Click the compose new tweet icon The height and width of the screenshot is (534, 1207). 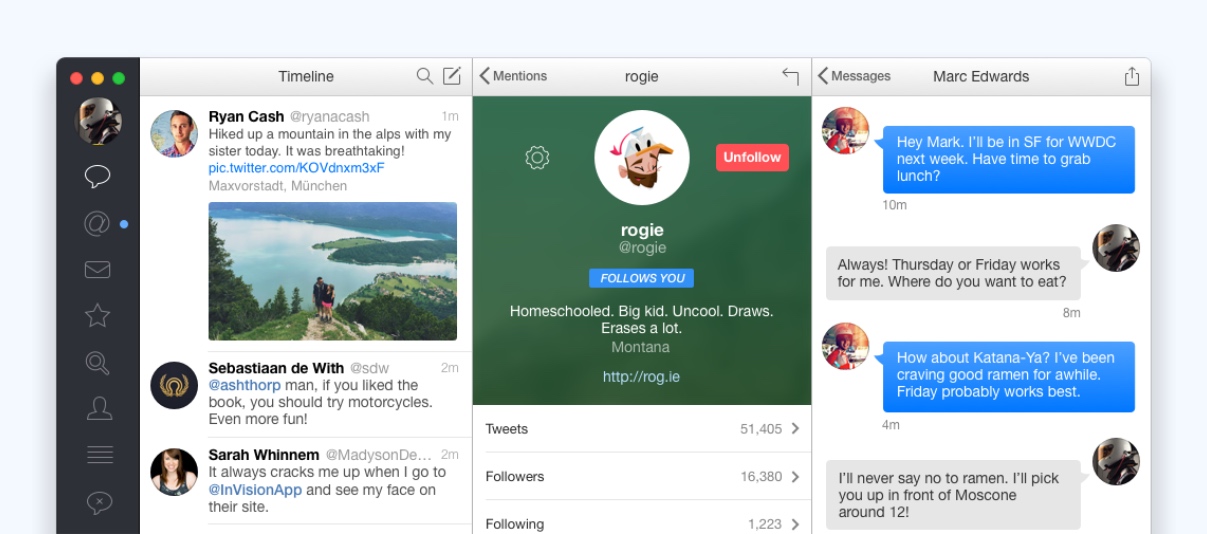pos(452,76)
